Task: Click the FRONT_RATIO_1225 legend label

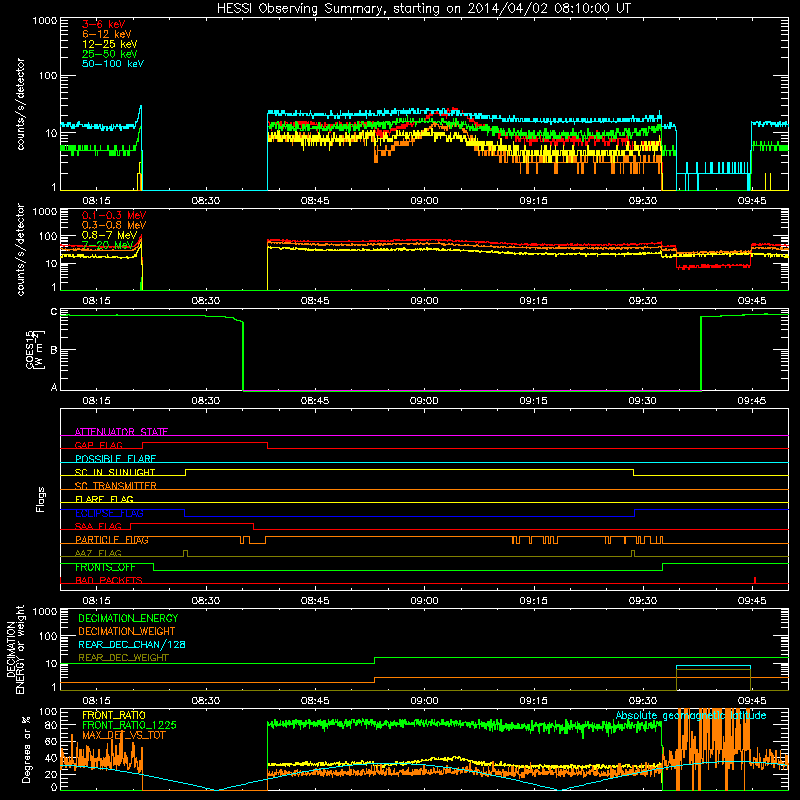Action: pos(129,725)
